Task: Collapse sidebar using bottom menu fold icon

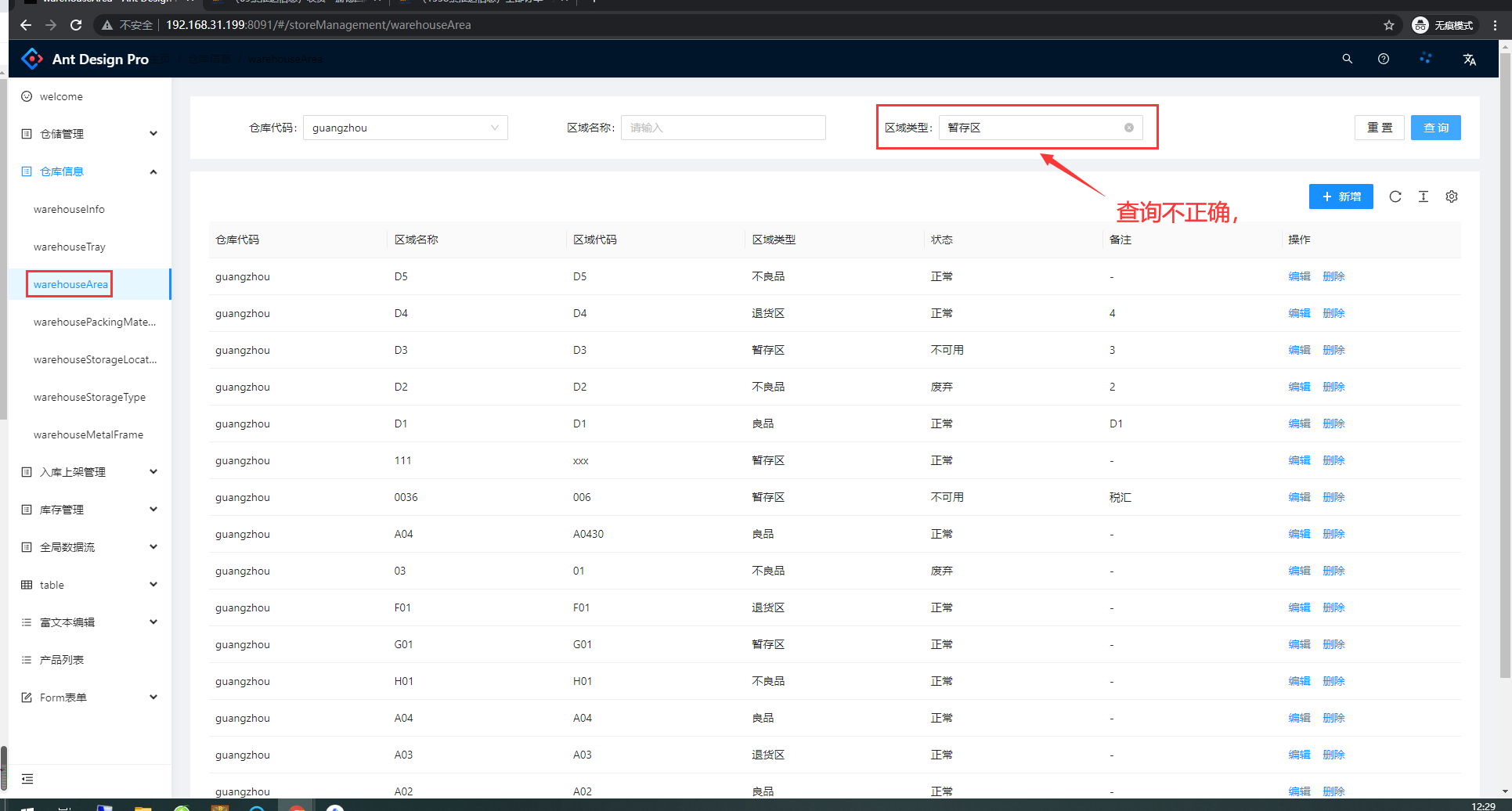Action: 27,778
